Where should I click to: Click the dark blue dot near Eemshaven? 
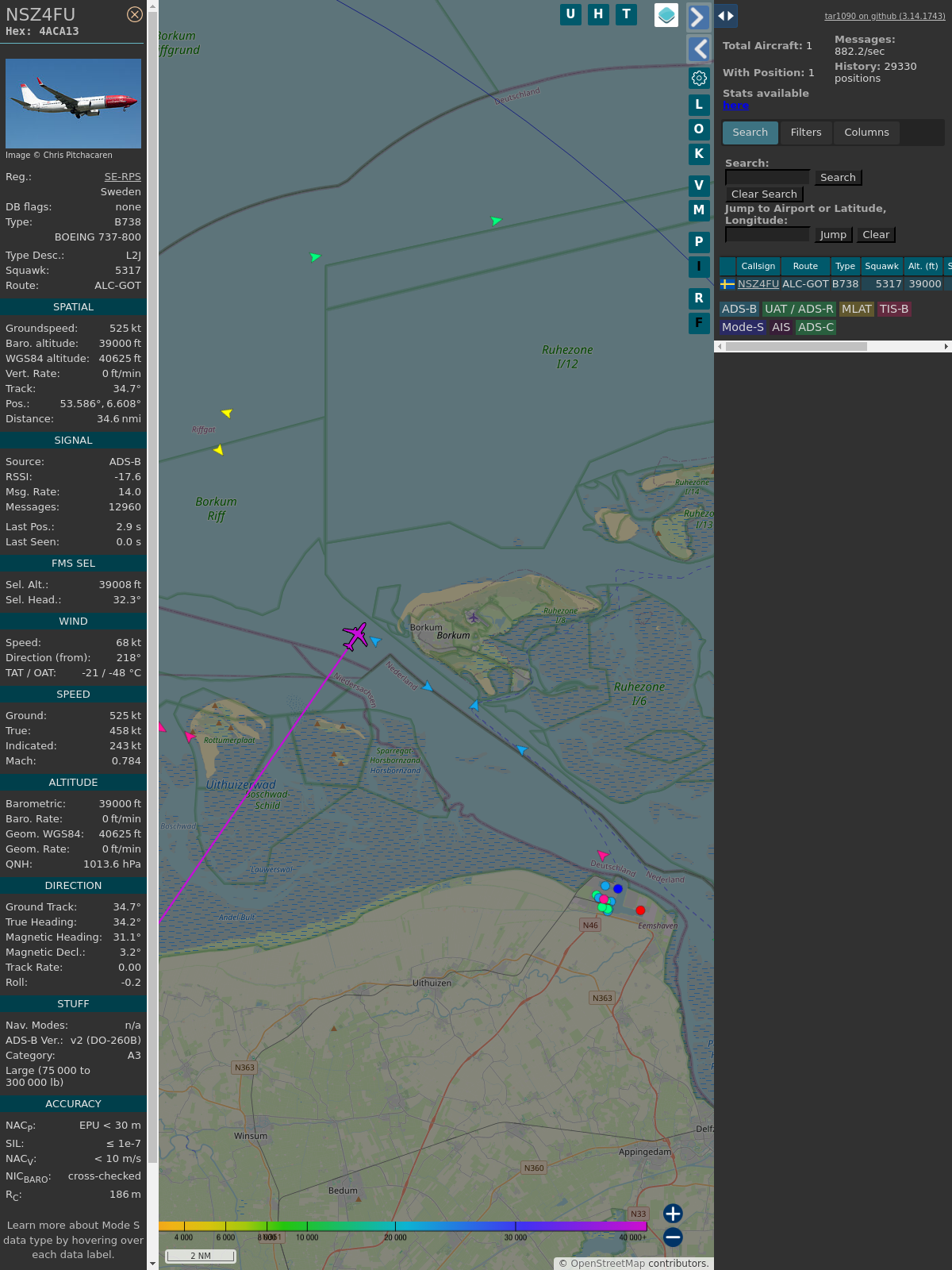coord(617,889)
